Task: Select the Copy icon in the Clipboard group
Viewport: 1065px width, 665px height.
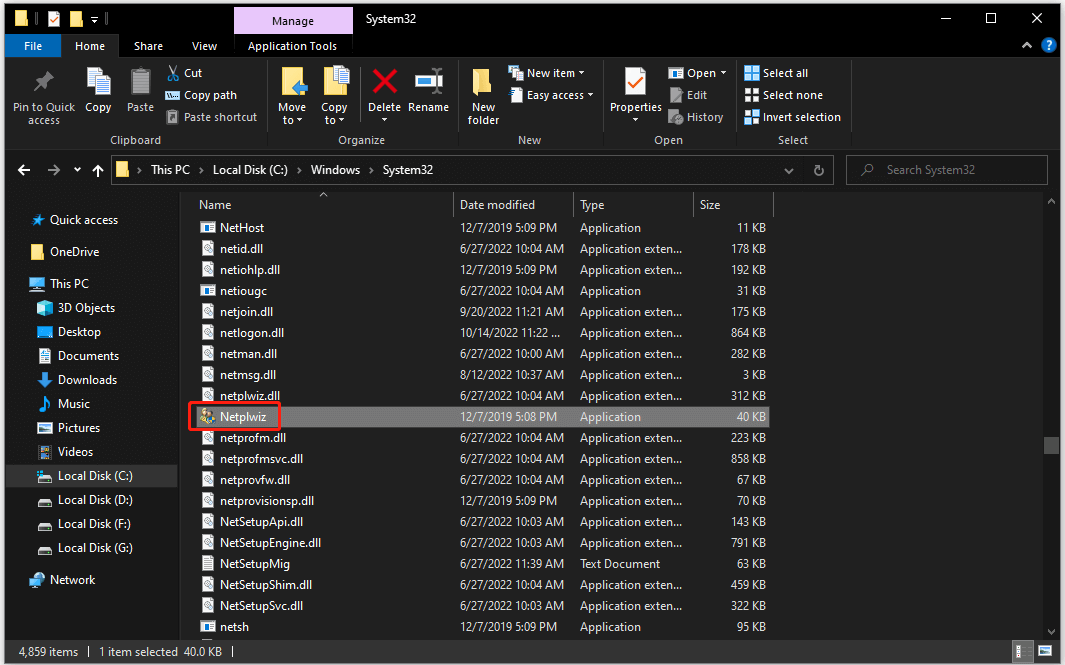Action: pos(97,90)
